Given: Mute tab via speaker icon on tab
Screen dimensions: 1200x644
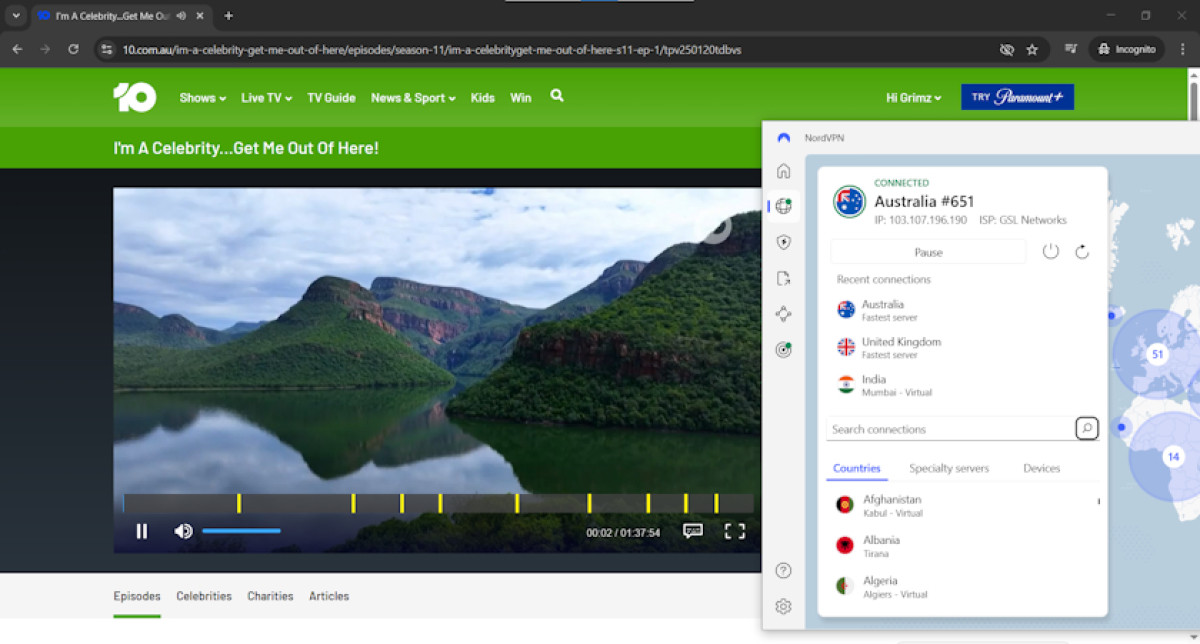Looking at the screenshot, I should [181, 16].
